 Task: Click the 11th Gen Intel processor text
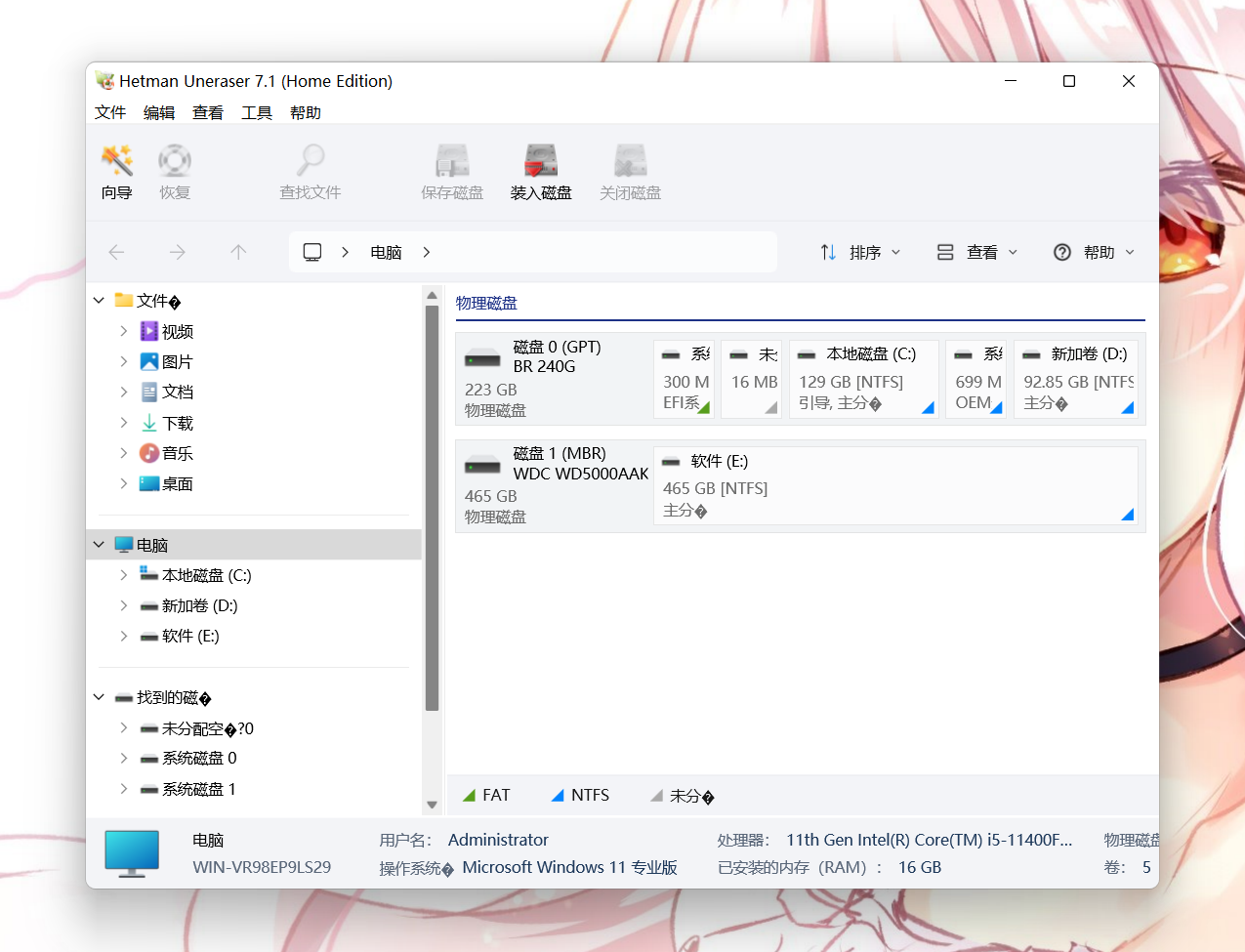point(930,840)
